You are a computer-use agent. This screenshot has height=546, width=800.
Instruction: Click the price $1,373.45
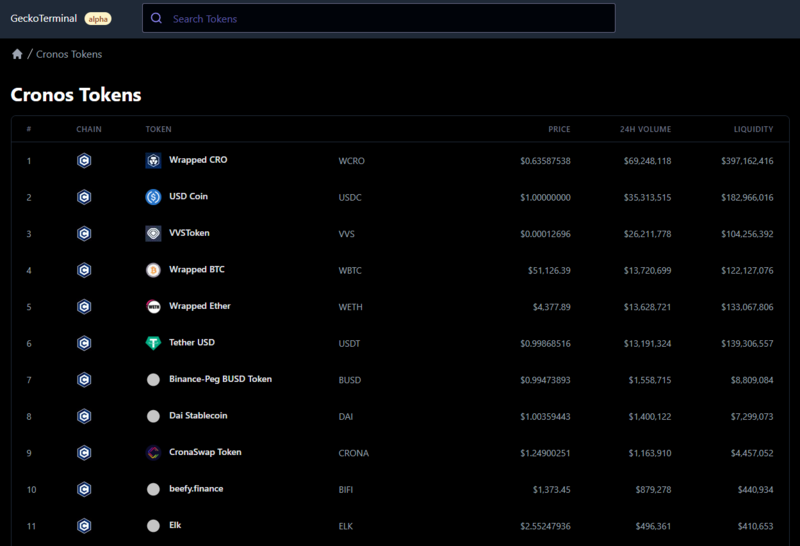pos(552,490)
